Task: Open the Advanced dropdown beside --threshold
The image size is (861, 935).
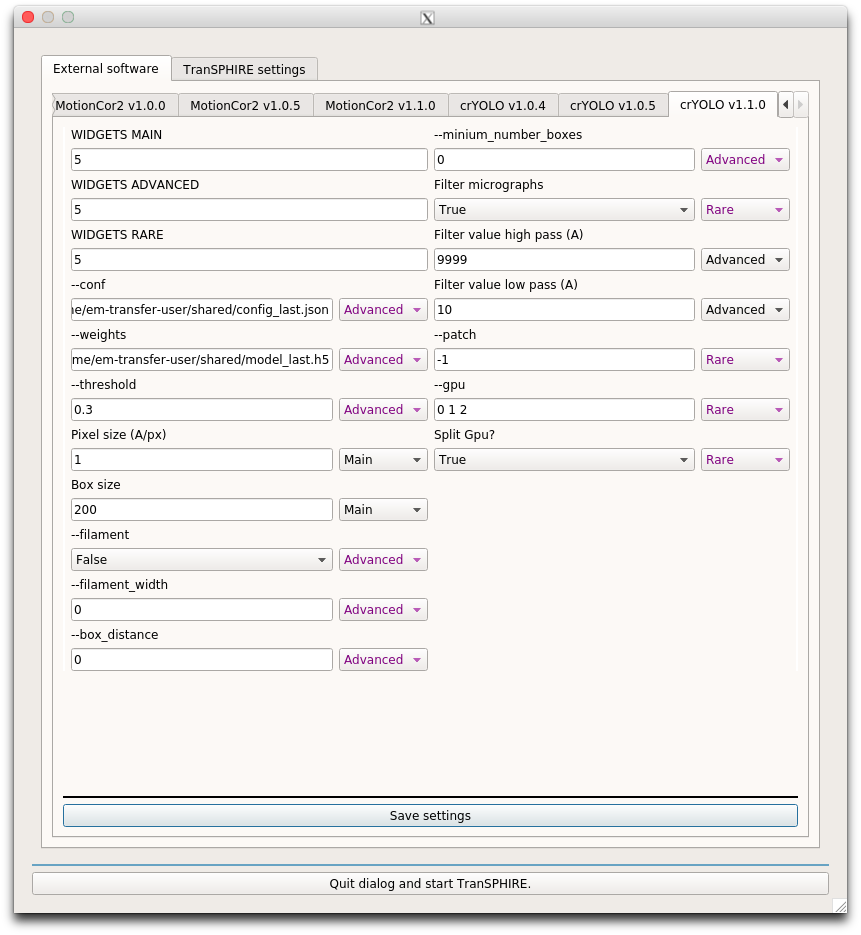Action: 383,409
